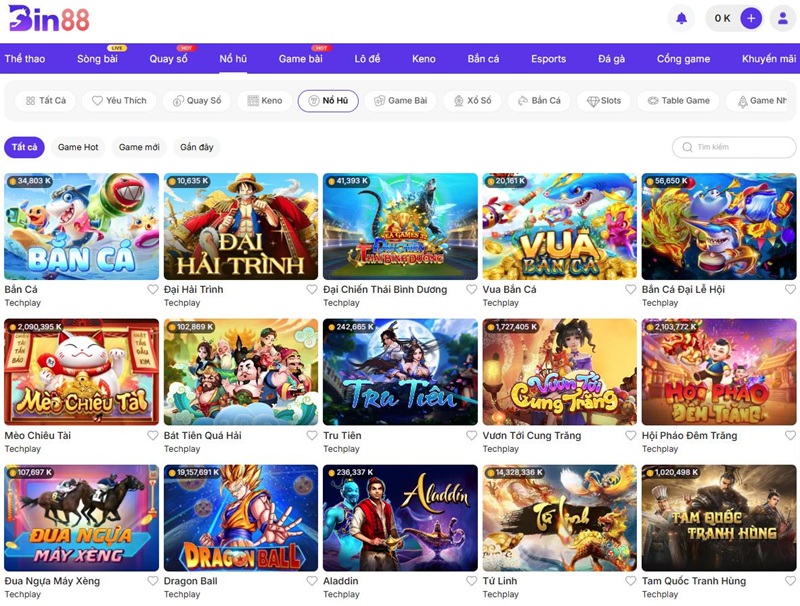800x606 pixels.
Task: Select Tất Cả category chip
Action: 45,100
